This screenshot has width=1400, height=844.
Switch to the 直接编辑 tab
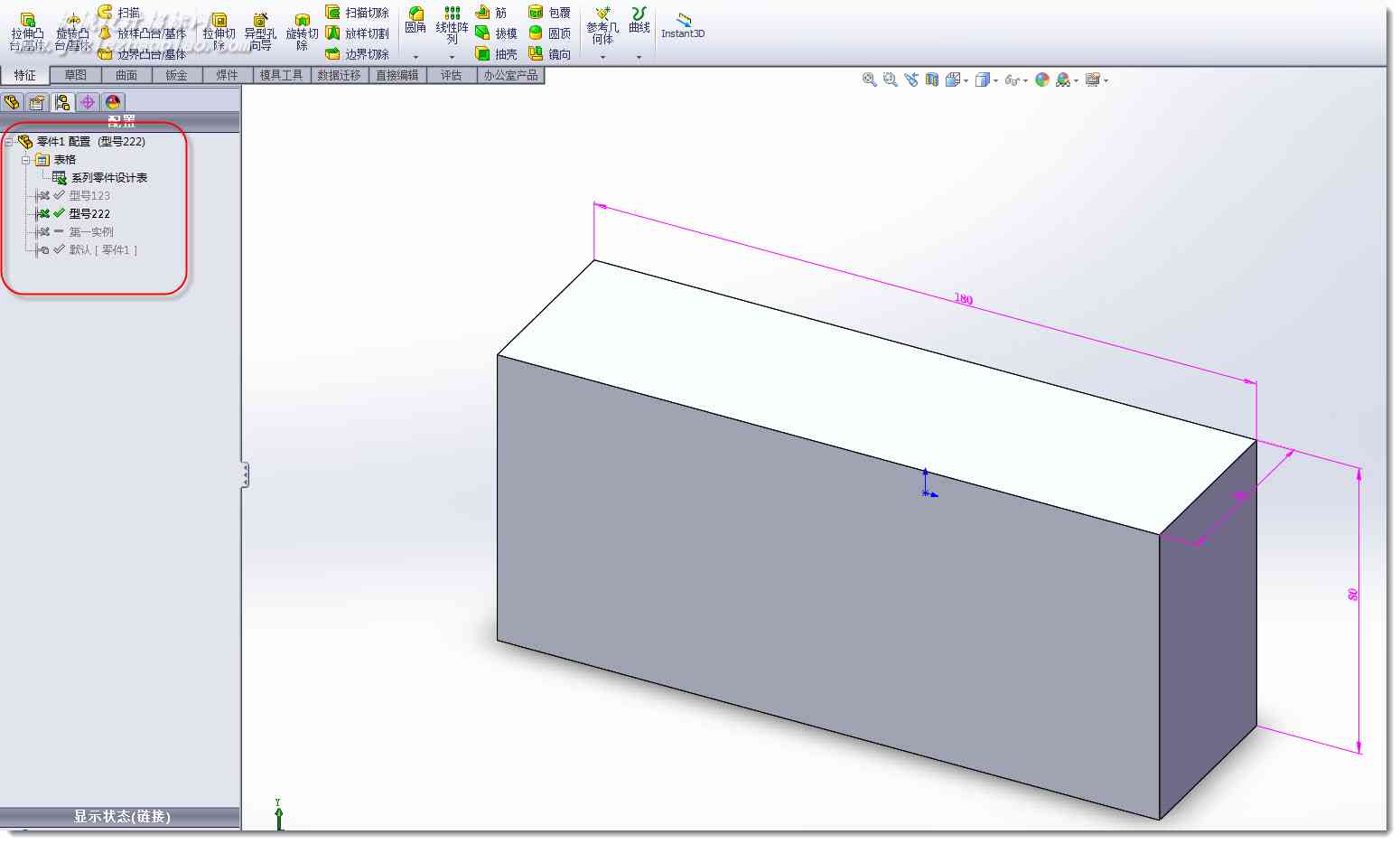[397, 75]
